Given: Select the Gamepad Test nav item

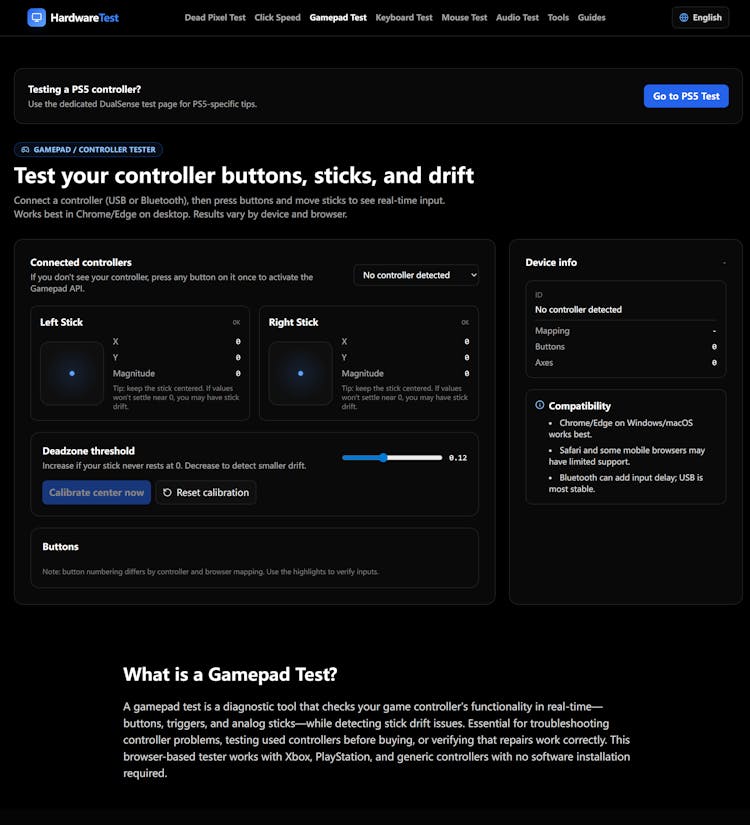Looking at the screenshot, I should [x=338, y=17].
